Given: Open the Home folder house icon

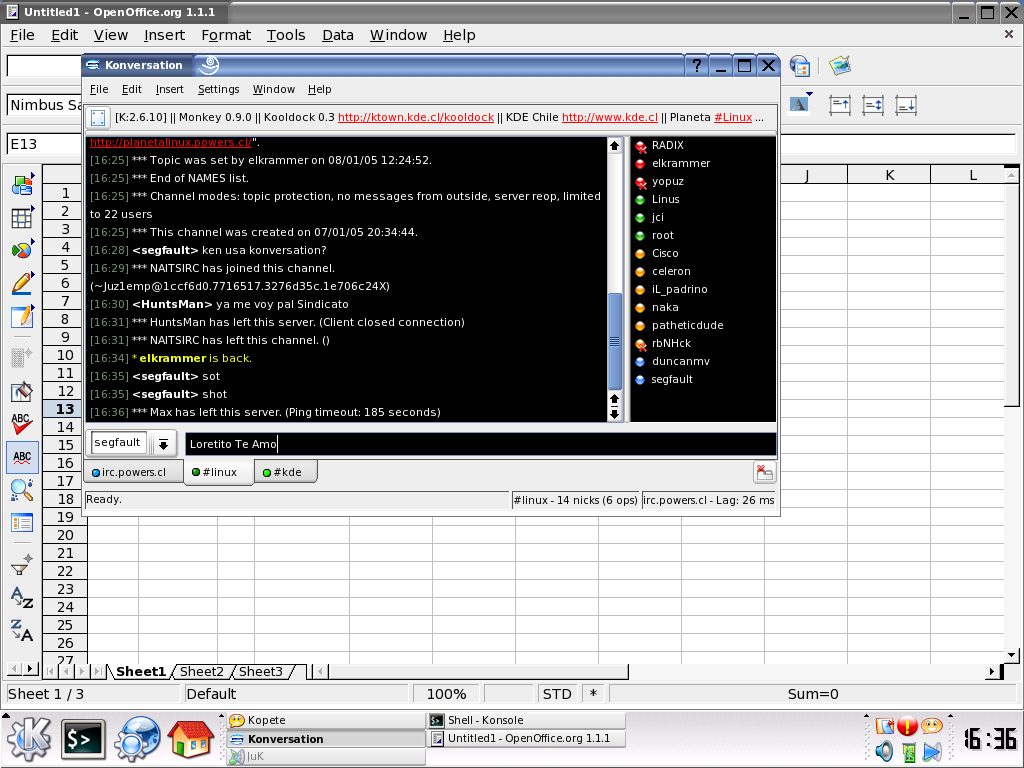Looking at the screenshot, I should [x=191, y=739].
